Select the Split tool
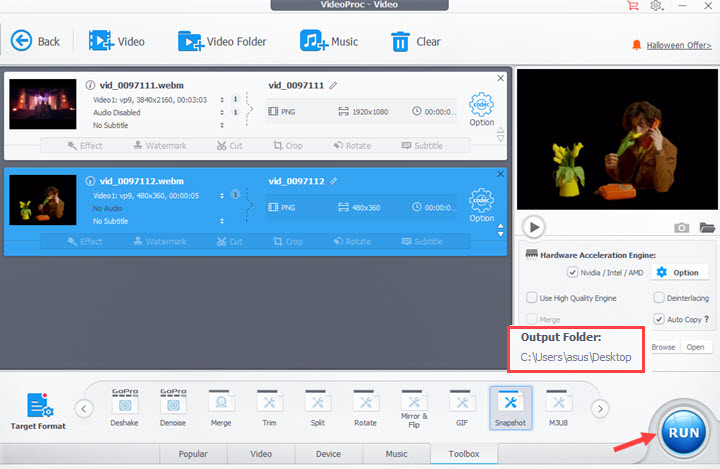This screenshot has width=720, height=469. [x=318, y=408]
